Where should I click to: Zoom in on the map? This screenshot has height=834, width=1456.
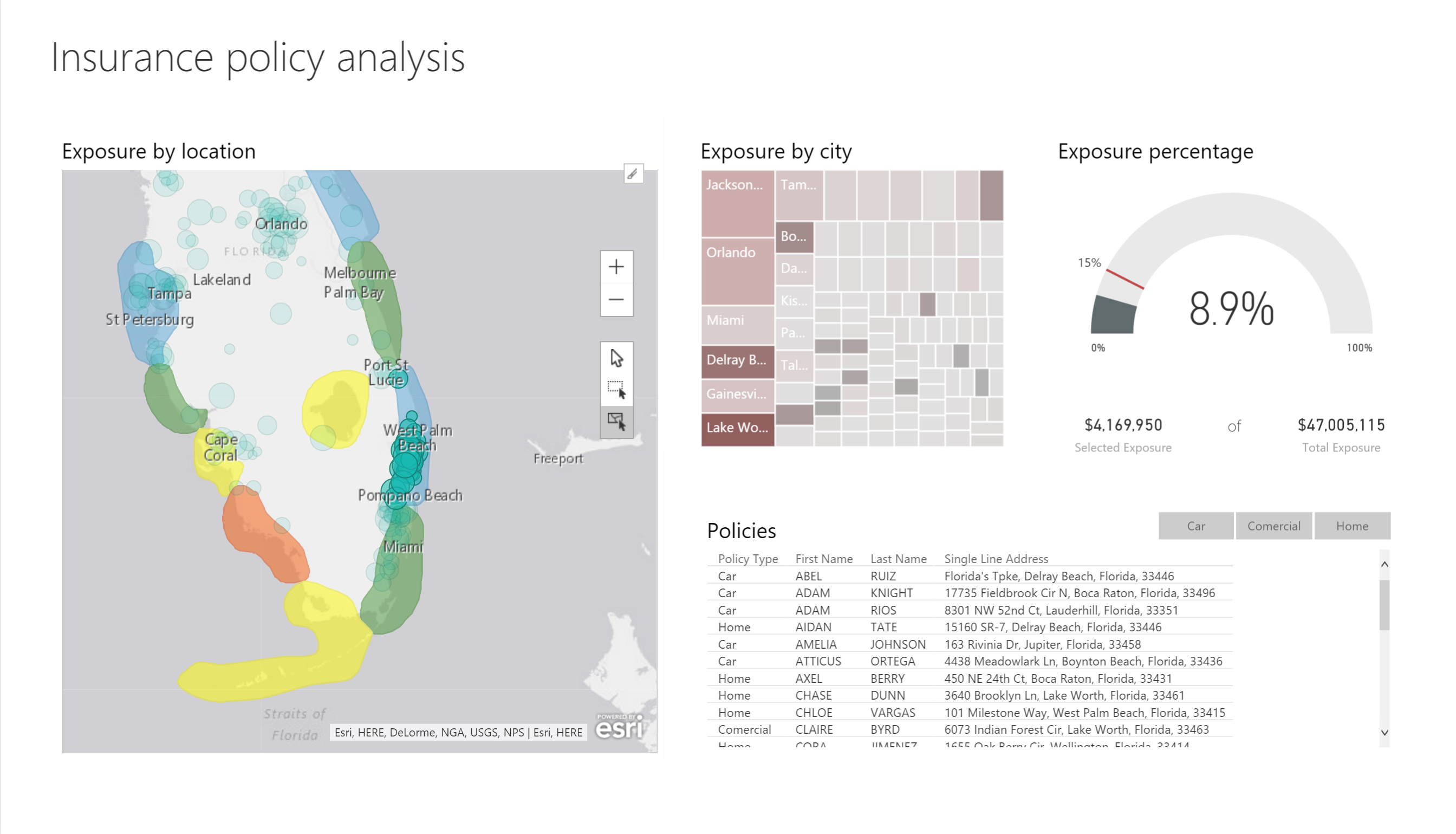[x=616, y=267]
